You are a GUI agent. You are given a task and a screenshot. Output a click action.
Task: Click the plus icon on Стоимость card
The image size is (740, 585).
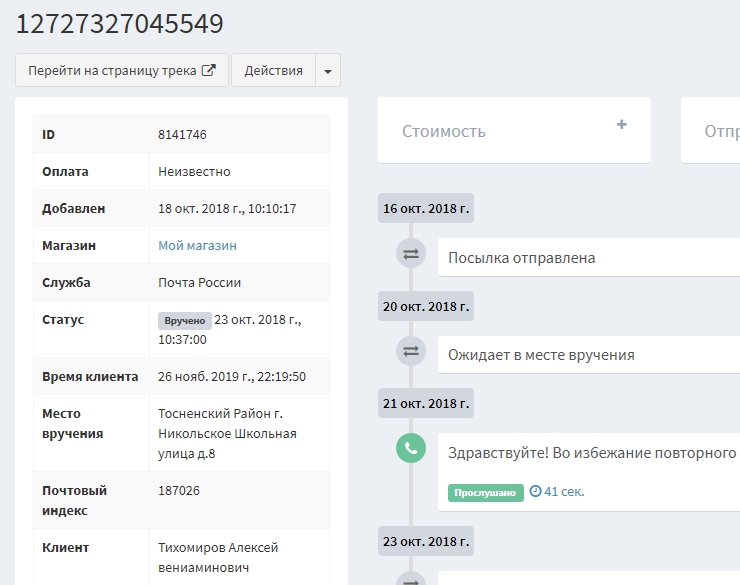click(622, 125)
